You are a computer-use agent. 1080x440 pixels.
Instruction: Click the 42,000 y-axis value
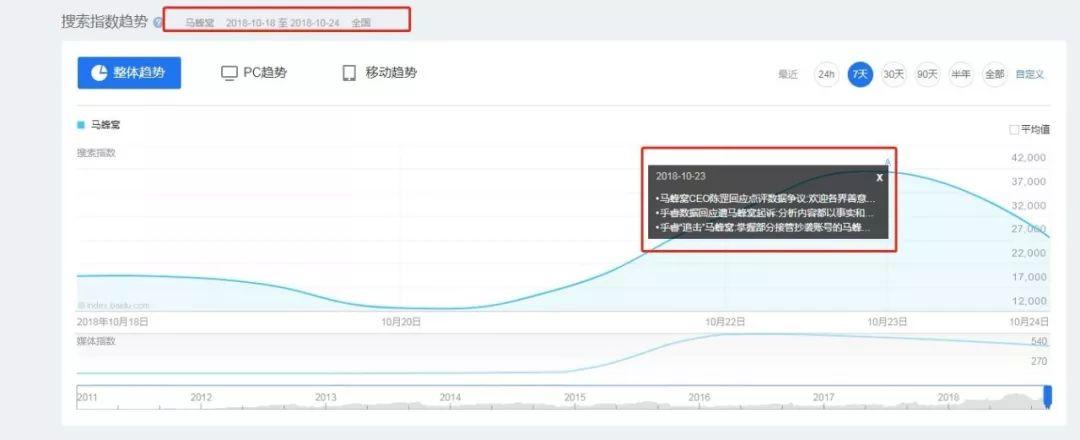pos(1028,158)
